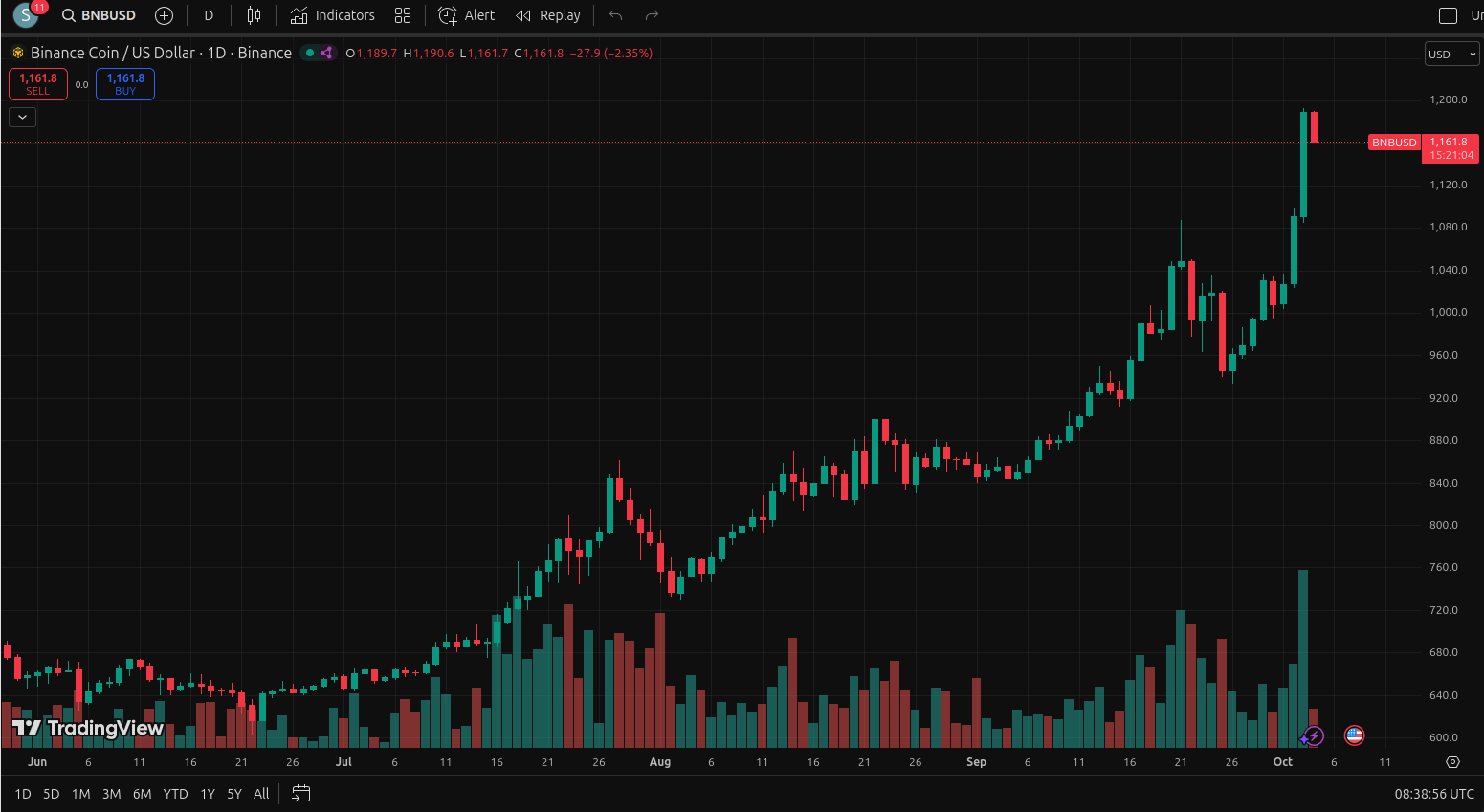Click the Aug label on time axis
1484x812 pixels.
tap(660, 762)
